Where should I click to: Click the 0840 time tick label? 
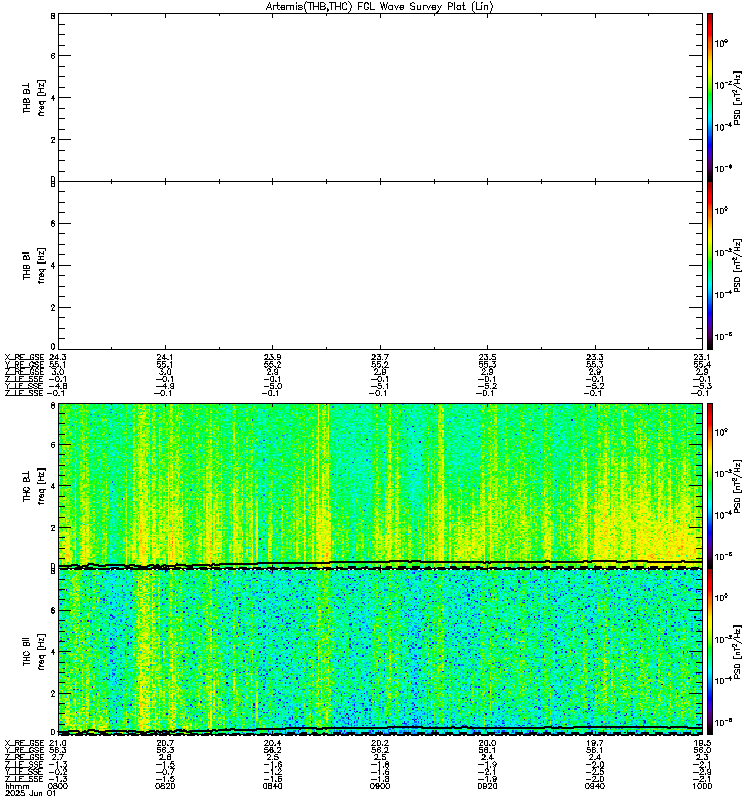(272, 786)
